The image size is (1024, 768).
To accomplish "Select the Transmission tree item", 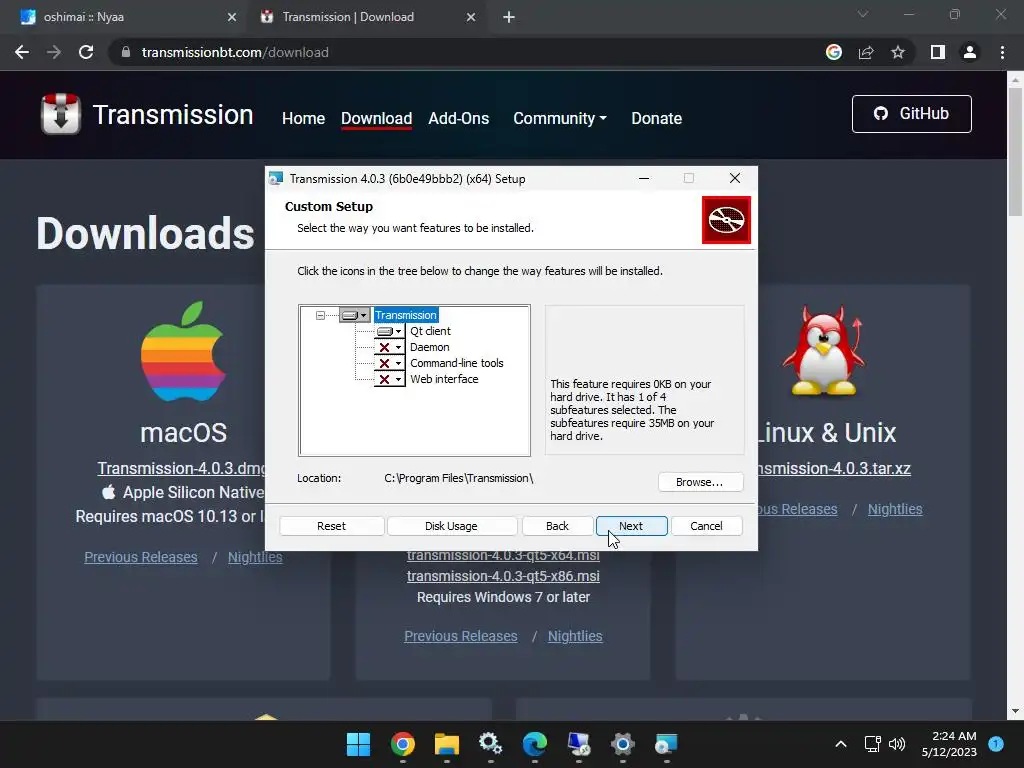I will pyautogui.click(x=406, y=315).
